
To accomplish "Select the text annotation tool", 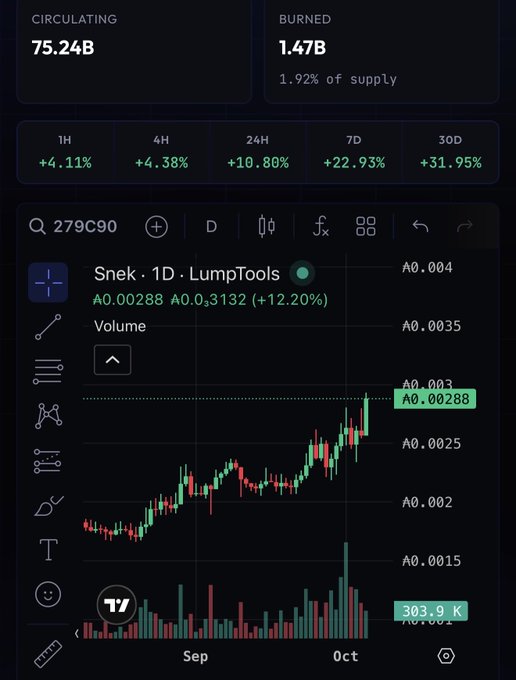I will (x=49, y=550).
